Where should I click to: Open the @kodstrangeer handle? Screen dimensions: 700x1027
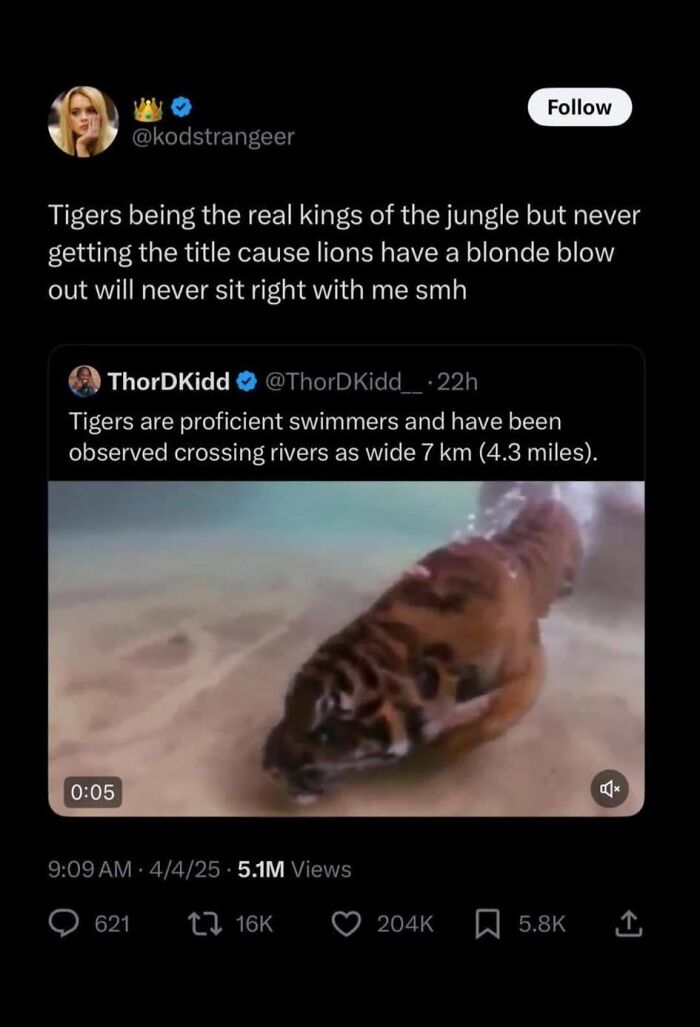tap(214, 136)
